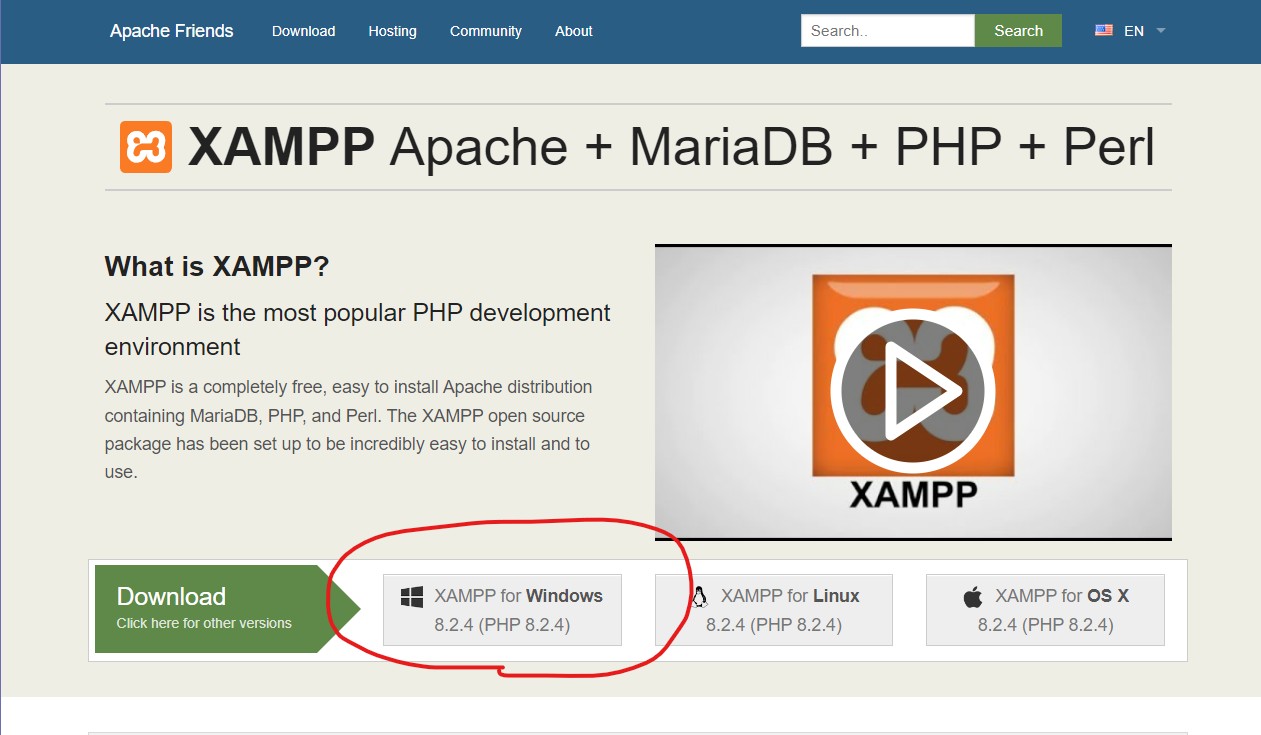Click the US flag language icon

click(1104, 31)
